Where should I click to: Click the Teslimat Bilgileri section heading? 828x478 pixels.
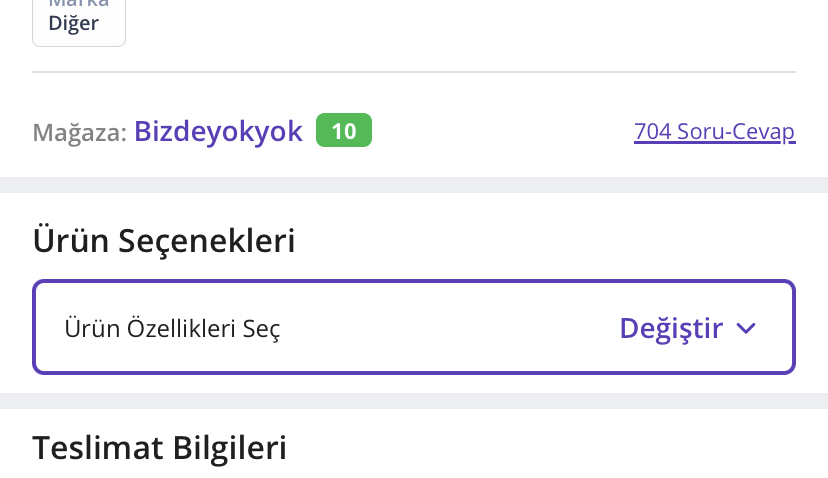point(160,447)
